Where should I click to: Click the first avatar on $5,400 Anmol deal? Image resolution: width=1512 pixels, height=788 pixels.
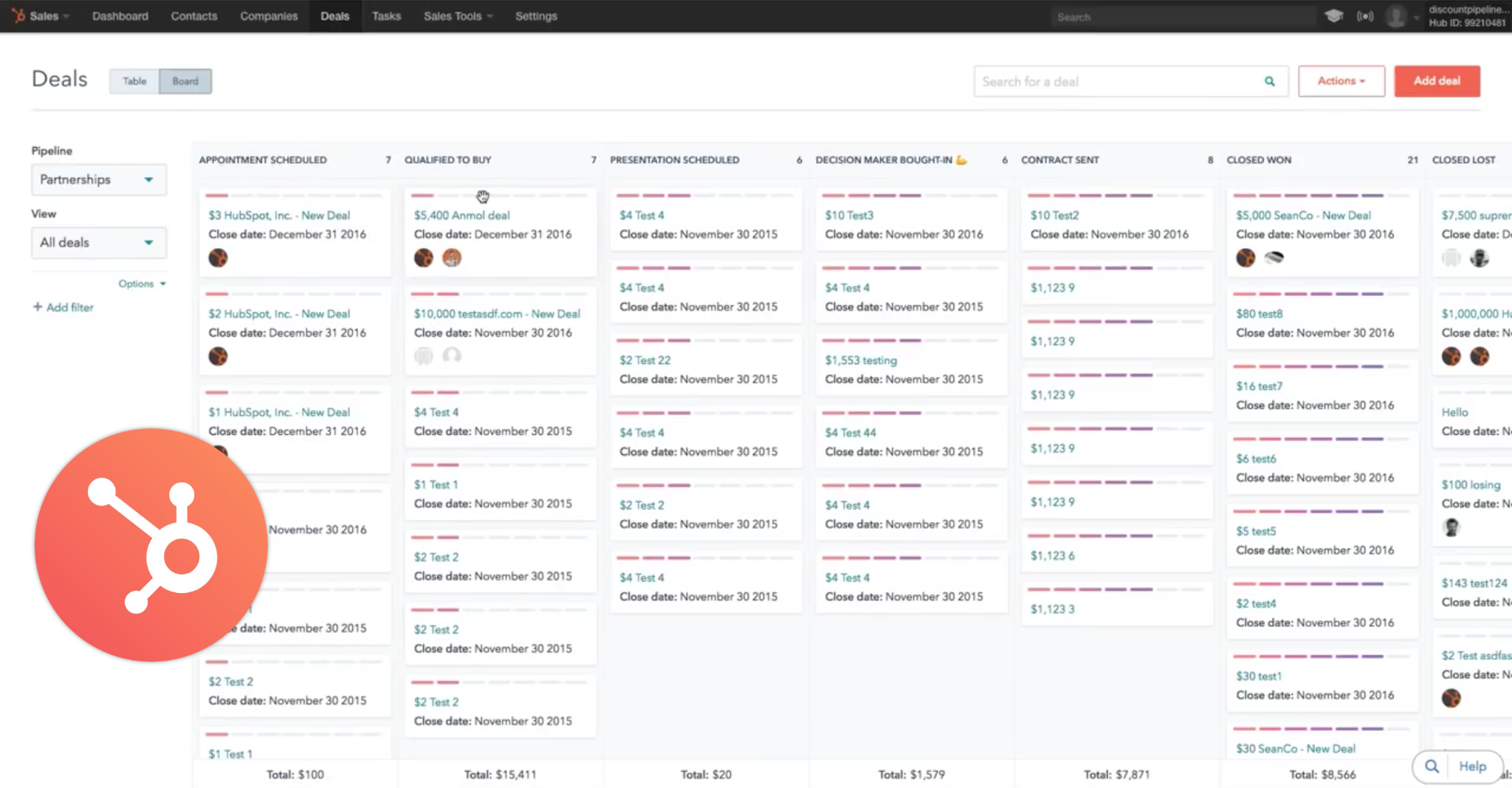click(x=424, y=258)
